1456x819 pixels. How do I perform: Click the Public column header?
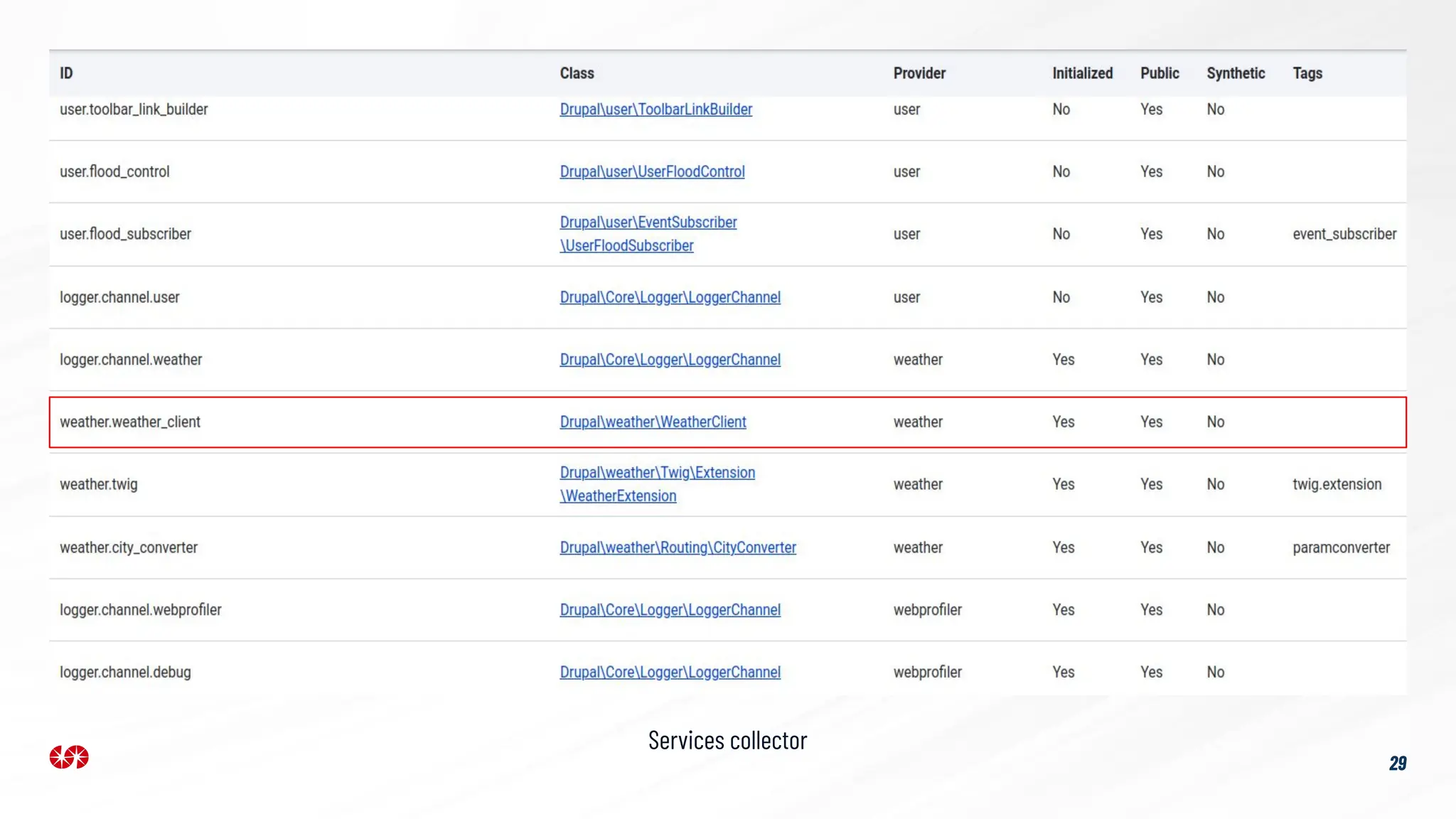coord(1160,73)
